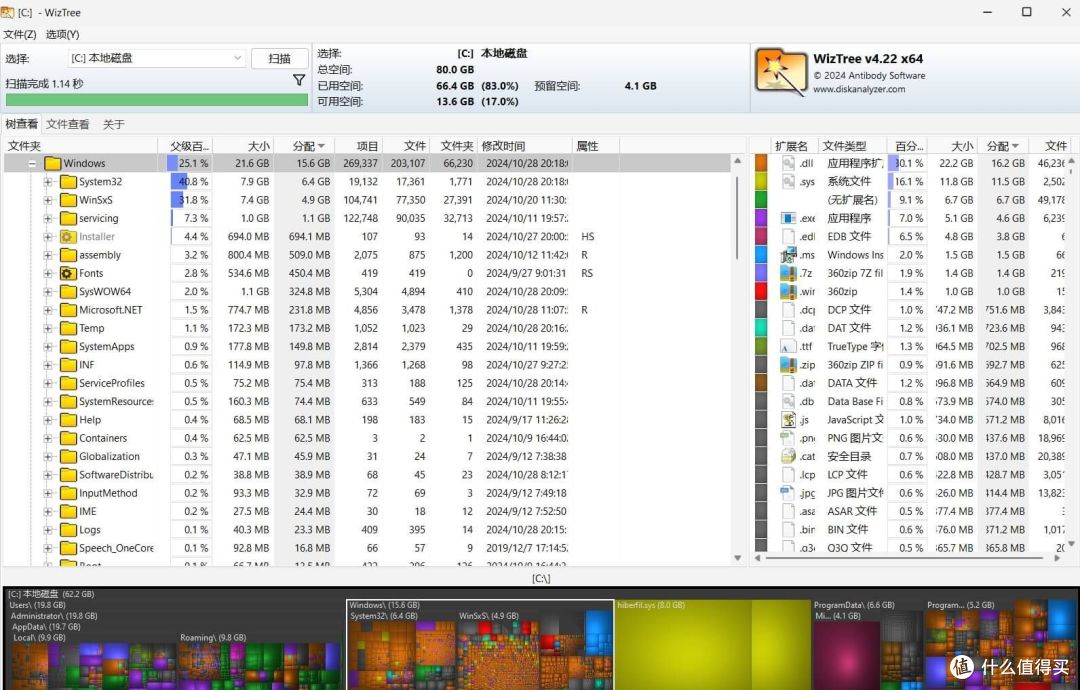Open the 选项(Y) menu
Image resolution: width=1080 pixels, height=690 pixels.
click(63, 34)
